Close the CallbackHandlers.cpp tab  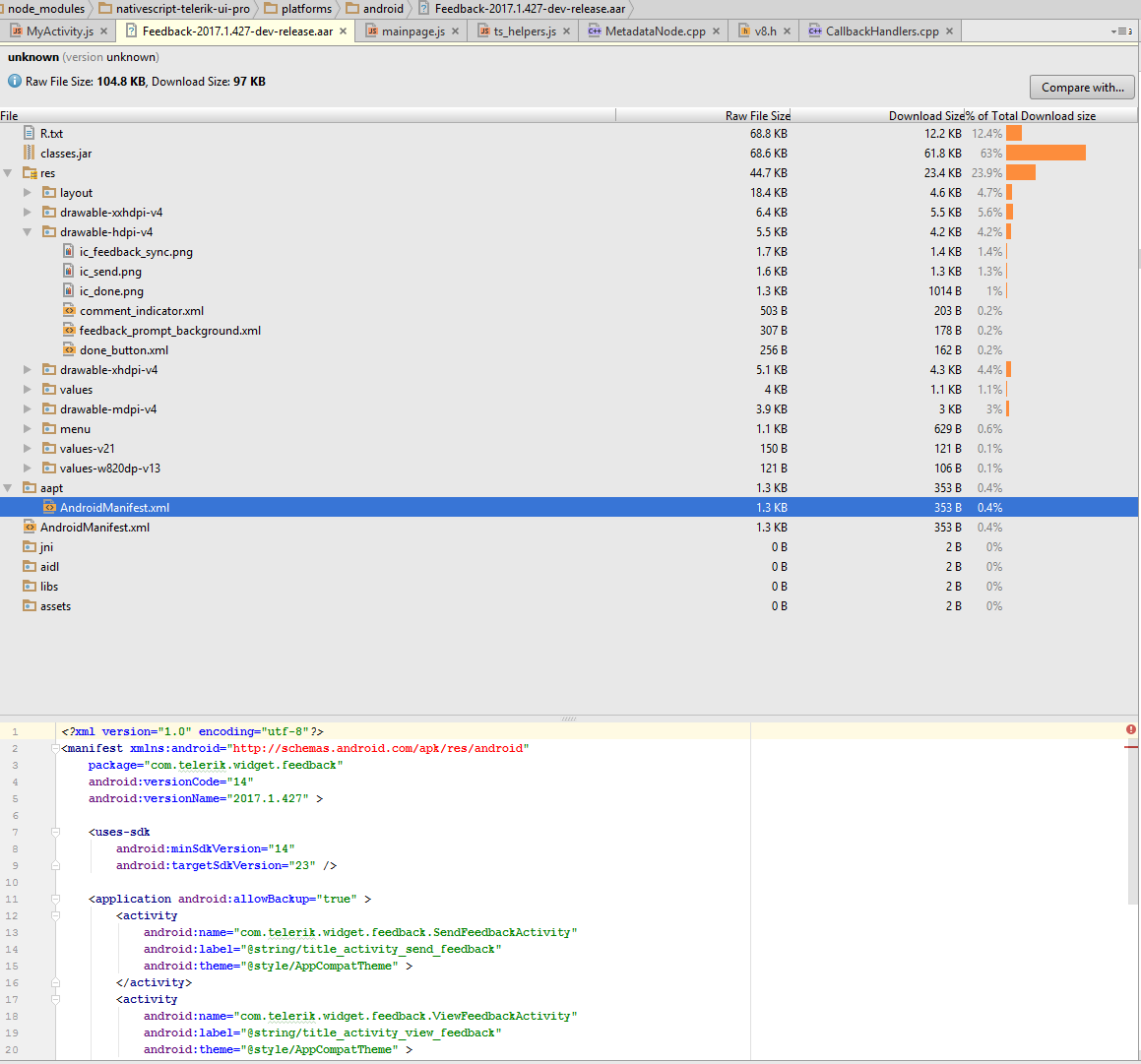[x=950, y=31]
